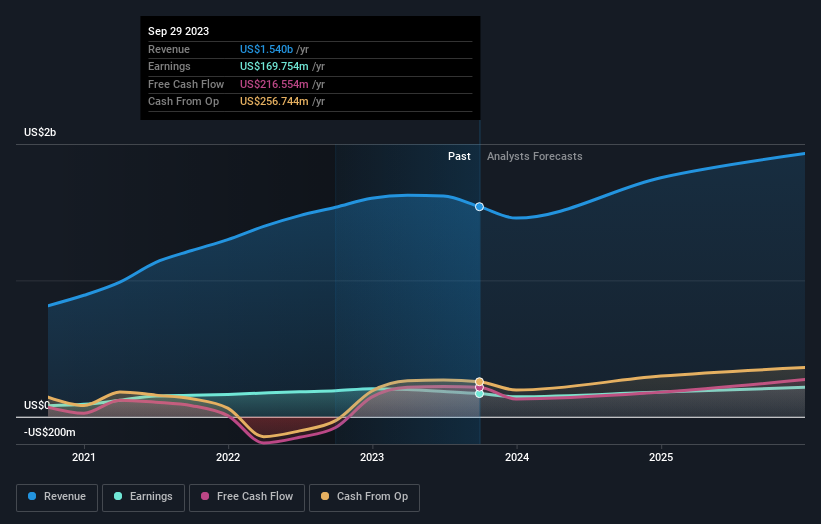Click the Sep 29 2023 tooltip date
This screenshot has width=821, height=524.
click(179, 31)
